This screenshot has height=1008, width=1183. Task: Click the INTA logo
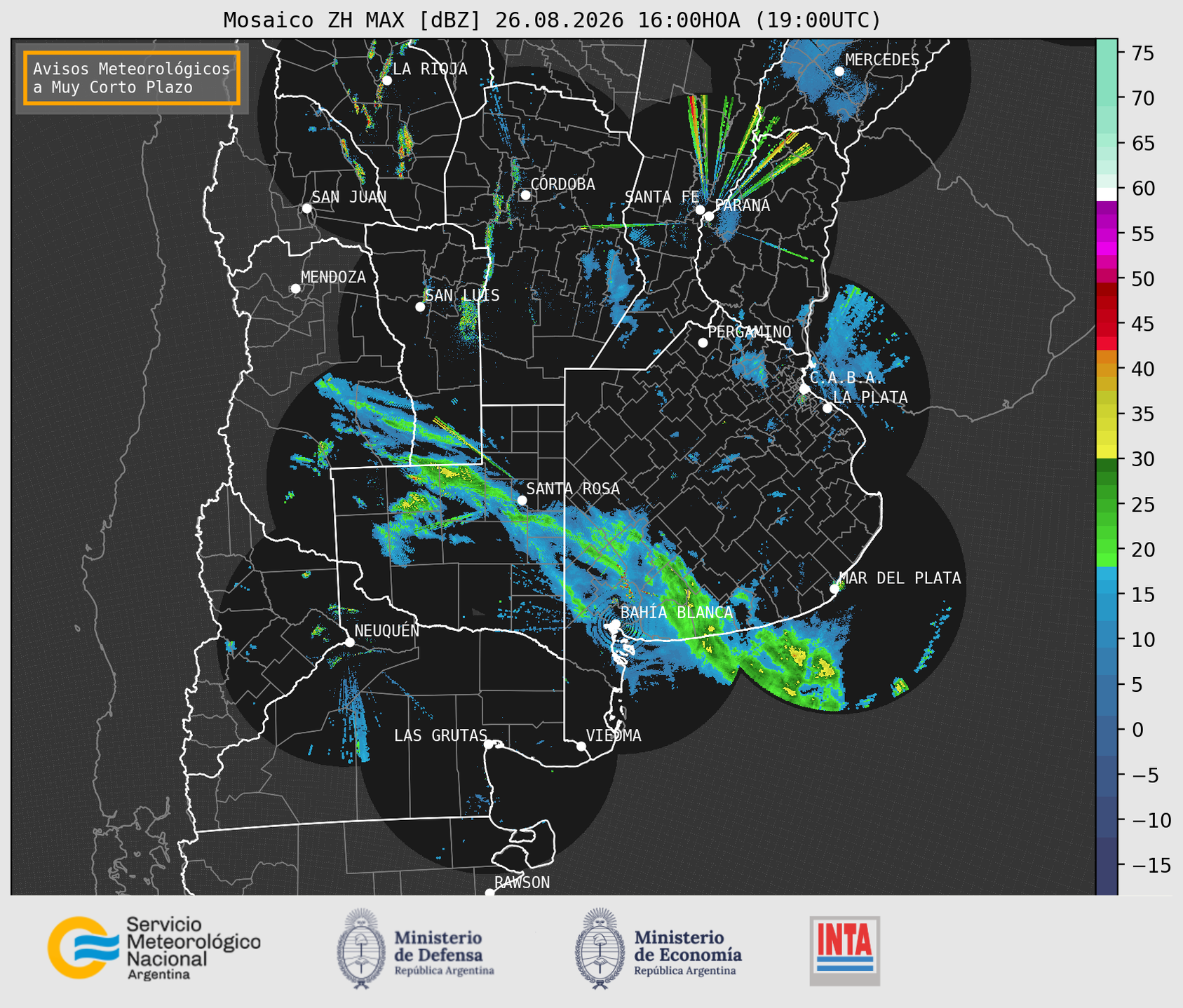click(x=844, y=951)
